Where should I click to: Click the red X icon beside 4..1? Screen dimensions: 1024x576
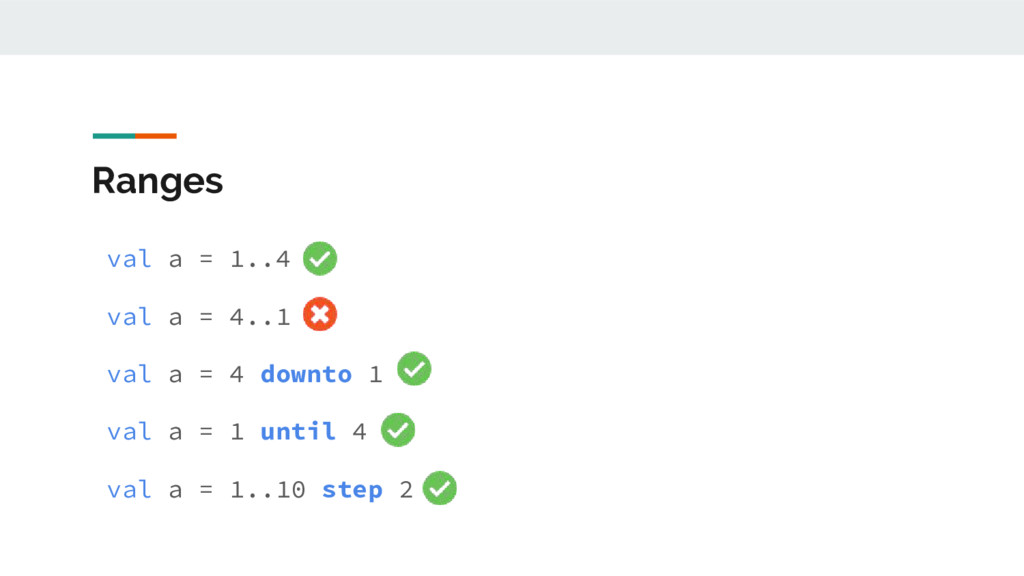(x=320, y=315)
